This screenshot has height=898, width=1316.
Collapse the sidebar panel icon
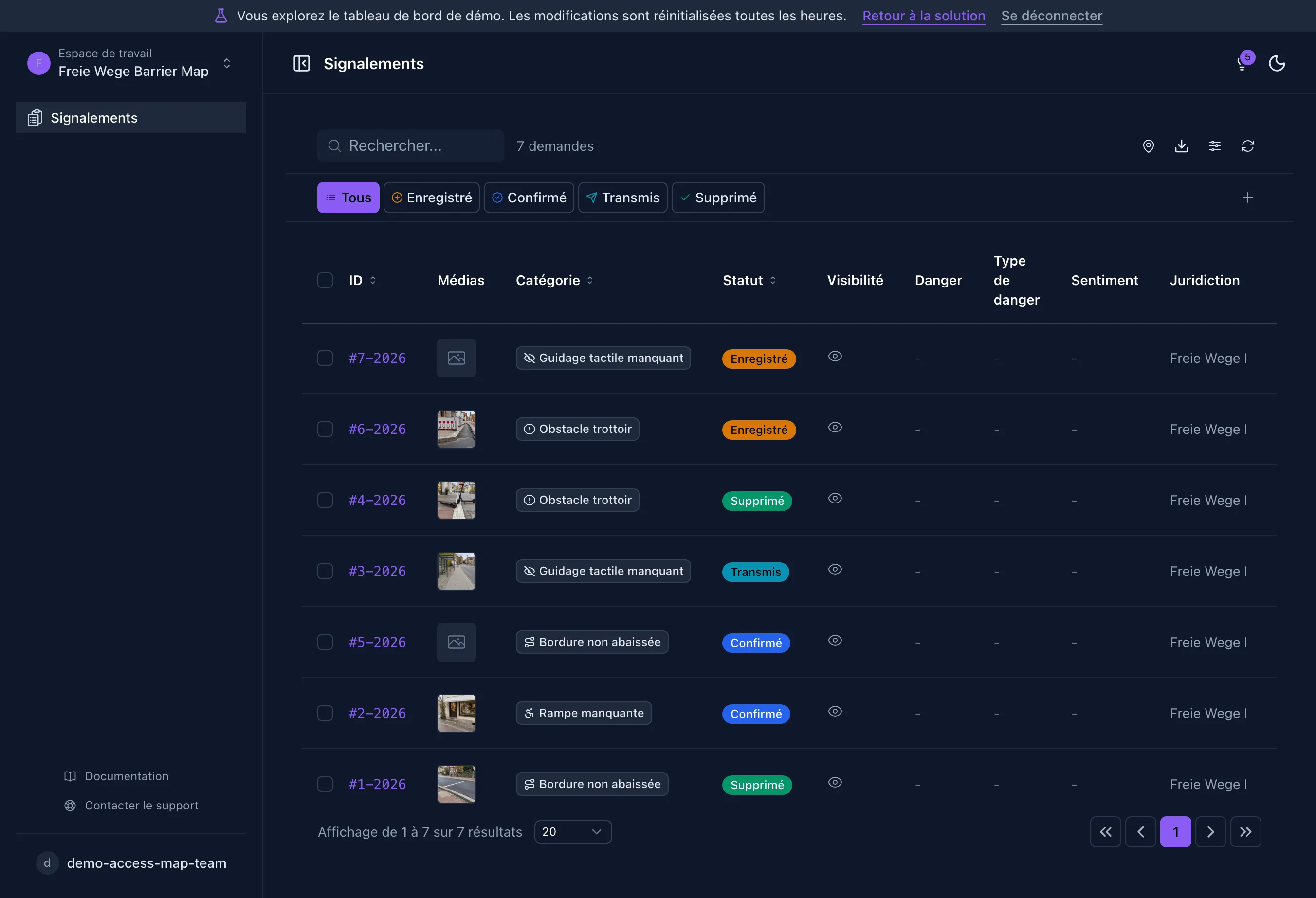(301, 63)
